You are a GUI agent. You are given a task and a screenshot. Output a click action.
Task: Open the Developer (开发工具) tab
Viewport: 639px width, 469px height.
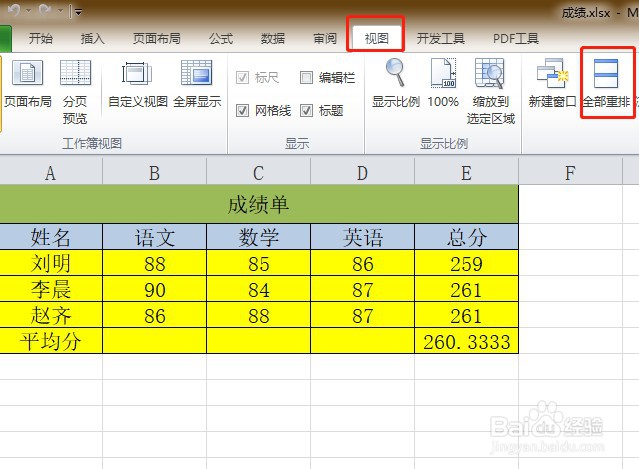click(x=441, y=38)
